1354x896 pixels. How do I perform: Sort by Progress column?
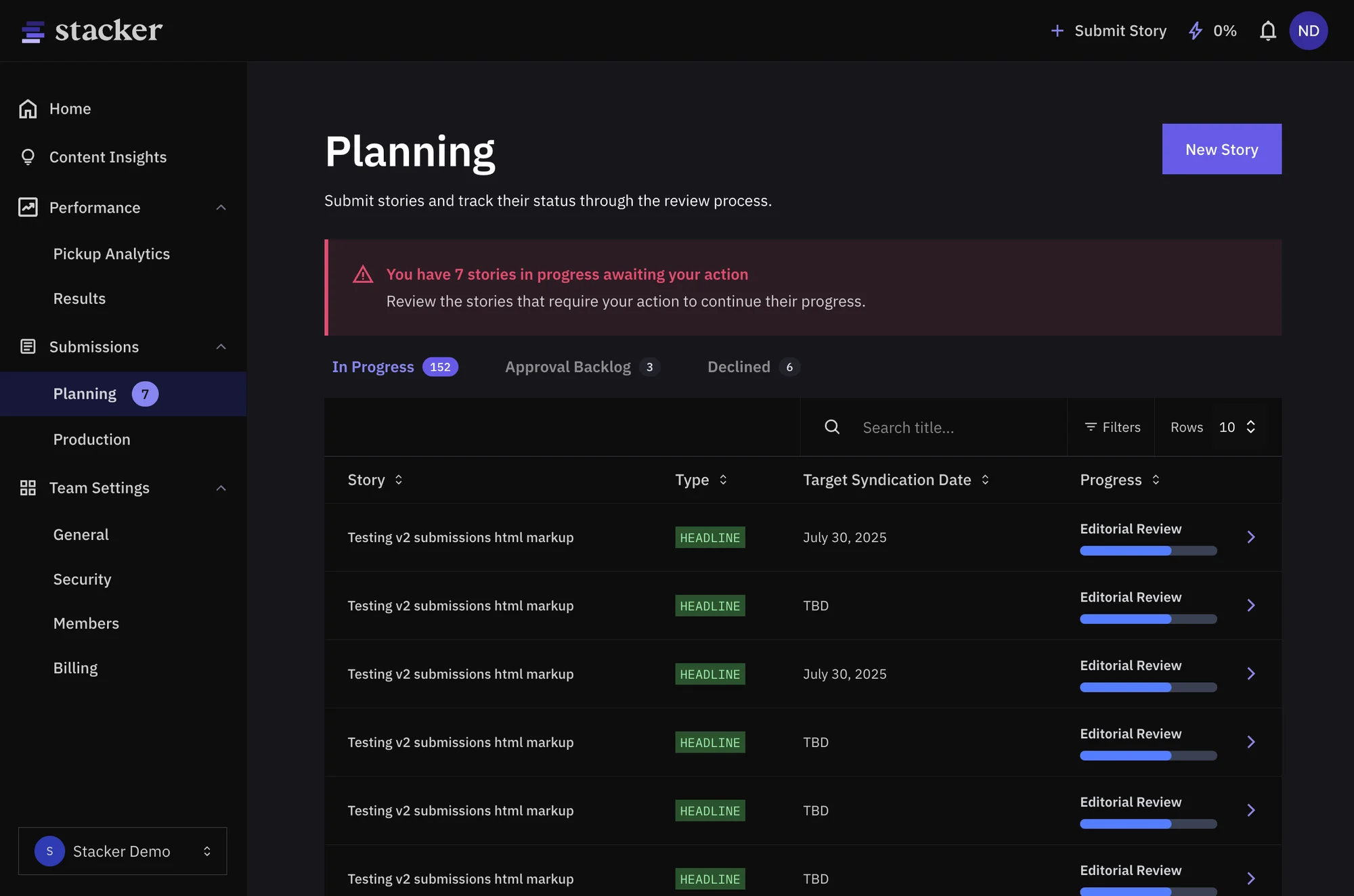coord(1120,480)
